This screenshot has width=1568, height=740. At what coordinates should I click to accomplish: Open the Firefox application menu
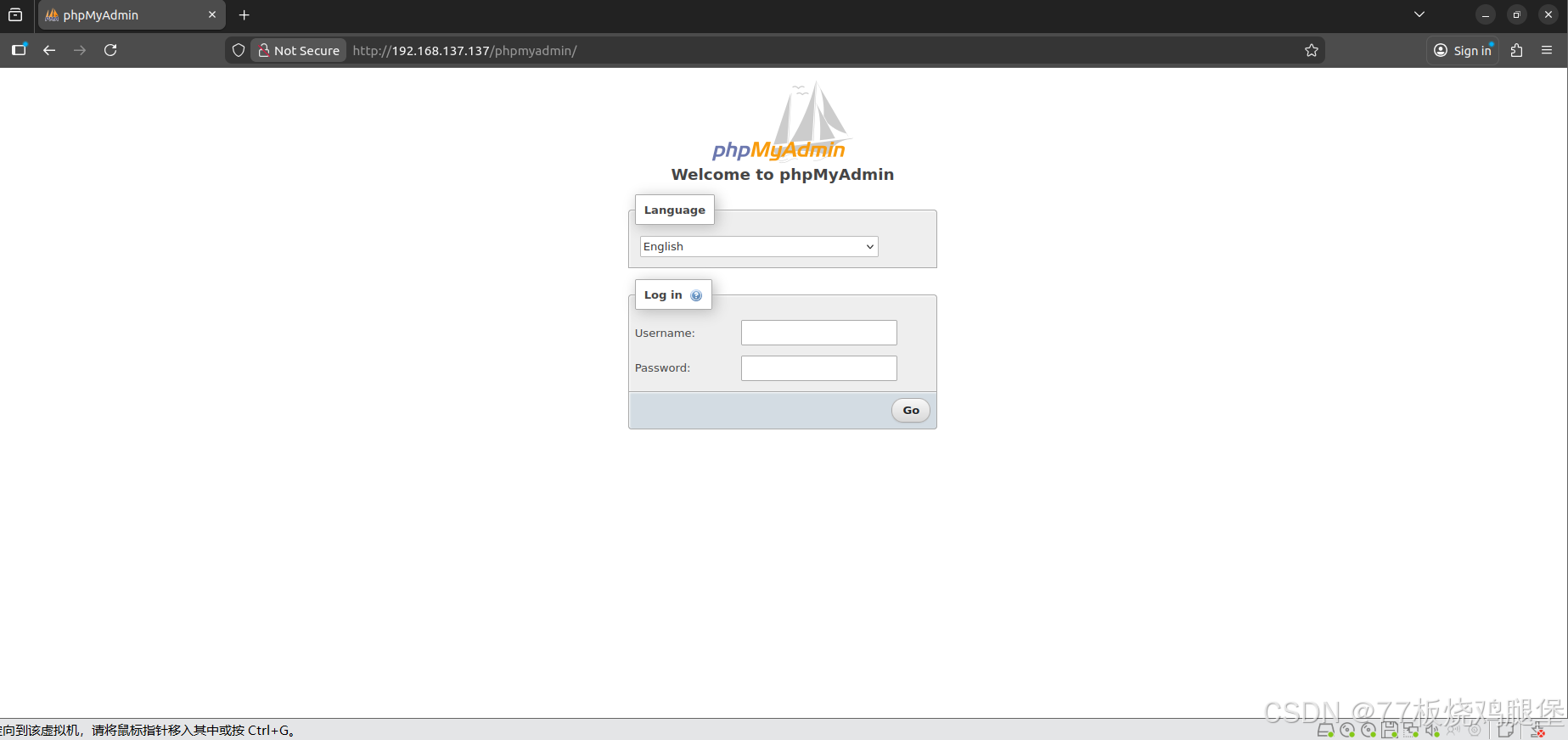pyautogui.click(x=1547, y=50)
